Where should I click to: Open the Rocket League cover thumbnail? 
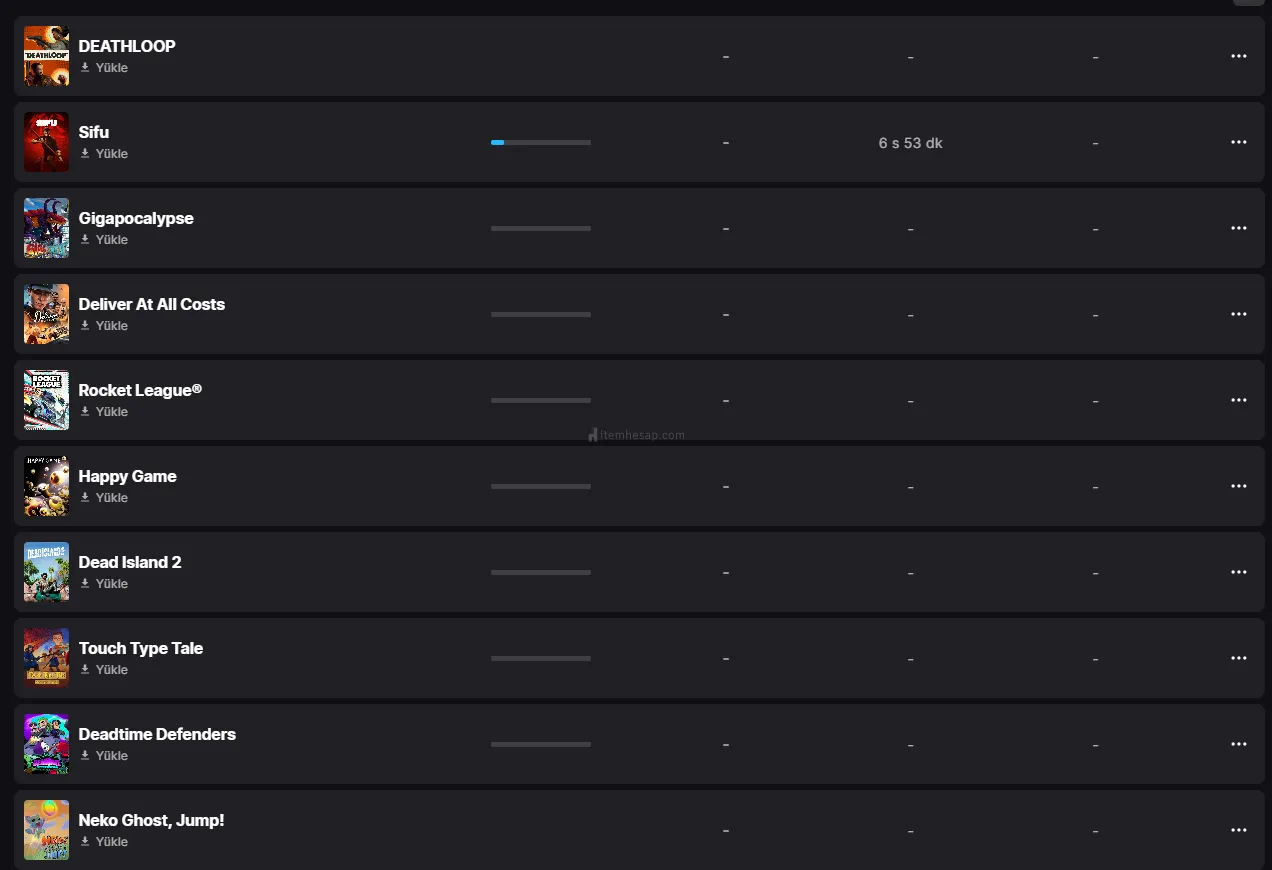(x=47, y=400)
